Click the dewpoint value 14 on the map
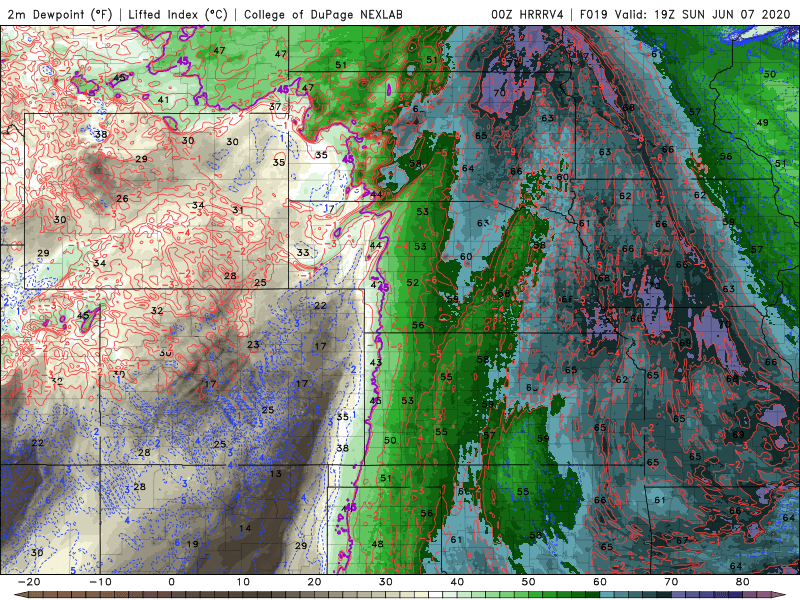Viewport: 800px width, 600px height. coord(245,528)
